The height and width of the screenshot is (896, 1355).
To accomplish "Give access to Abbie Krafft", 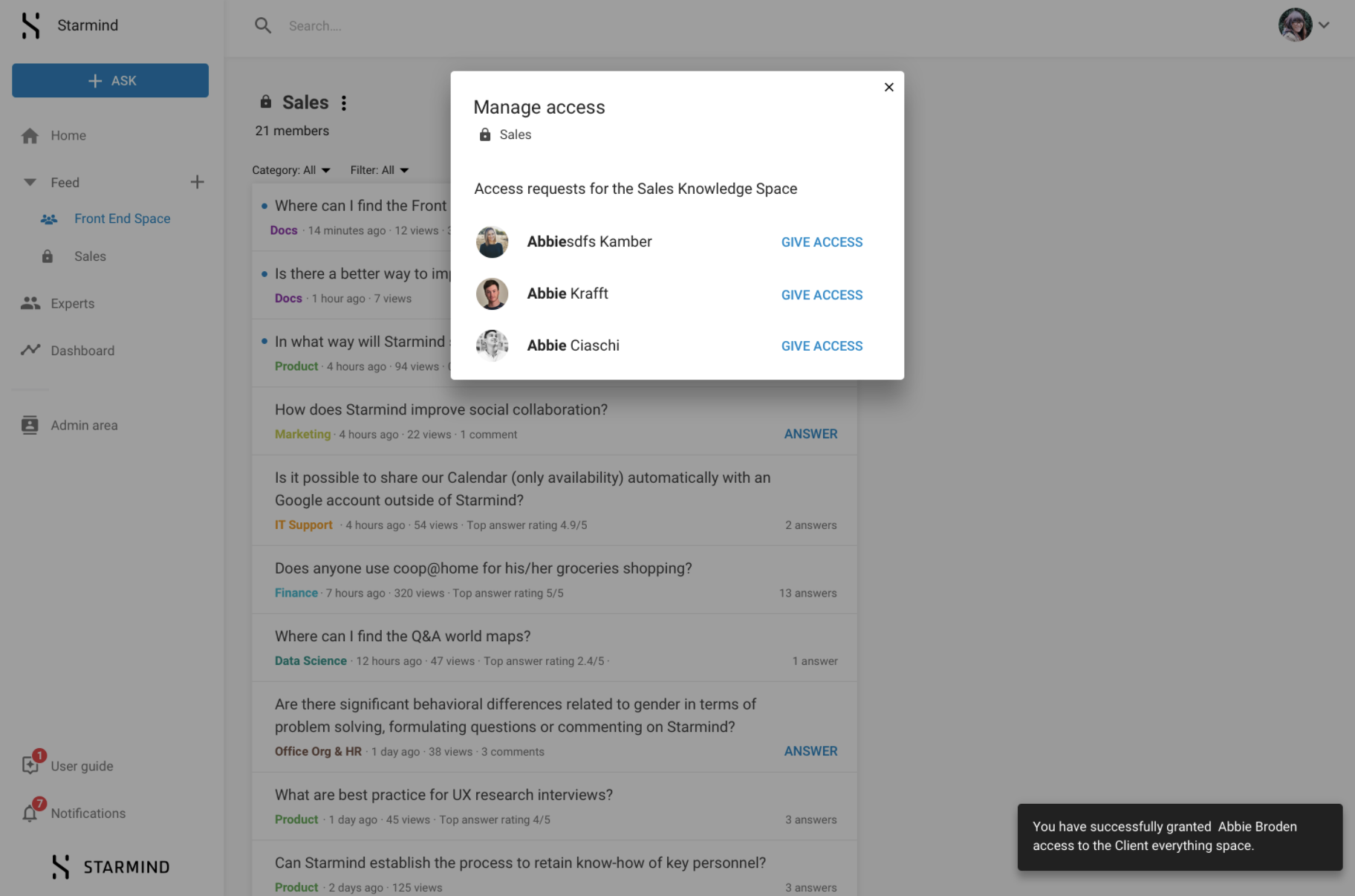I will click(x=822, y=295).
